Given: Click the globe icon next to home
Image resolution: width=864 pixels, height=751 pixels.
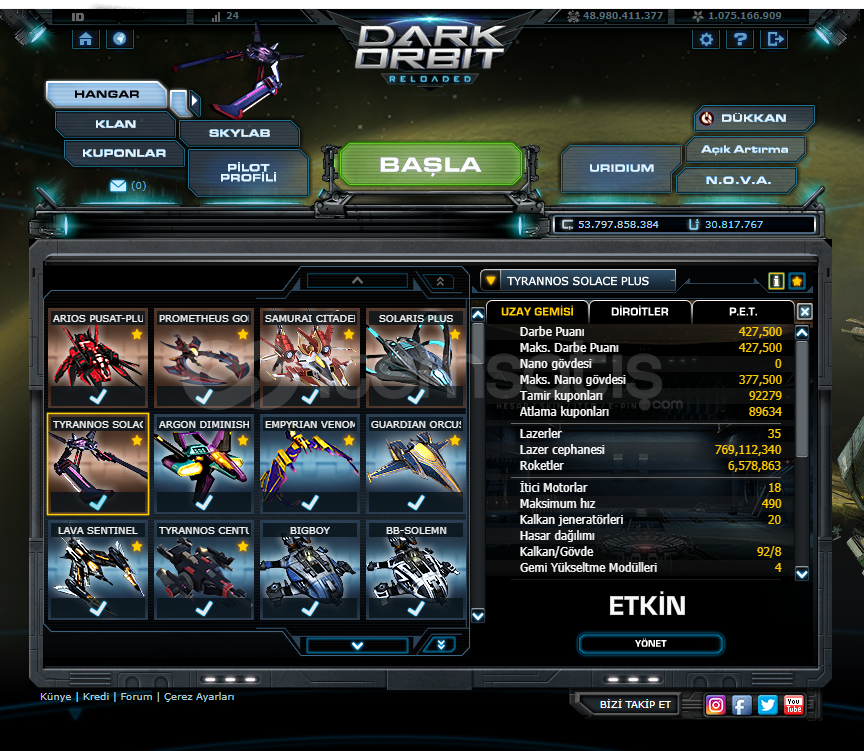Looking at the screenshot, I should point(120,39).
